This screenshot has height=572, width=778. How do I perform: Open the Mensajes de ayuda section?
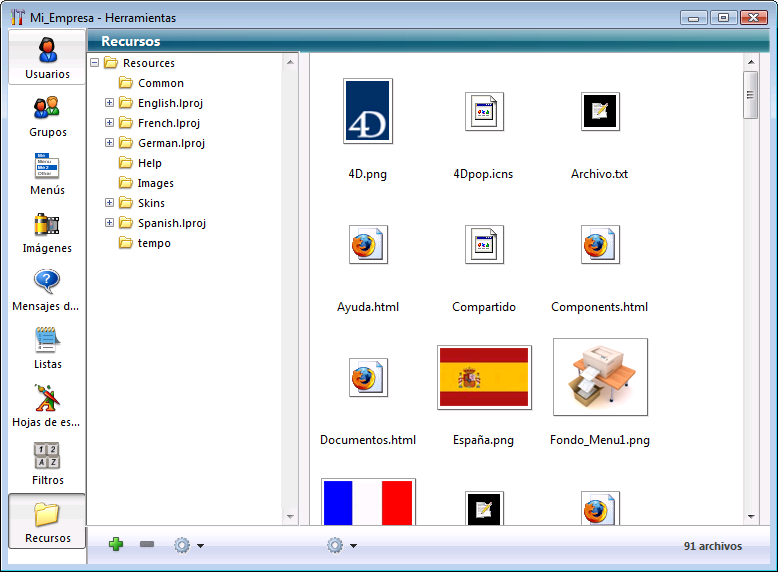click(47, 289)
